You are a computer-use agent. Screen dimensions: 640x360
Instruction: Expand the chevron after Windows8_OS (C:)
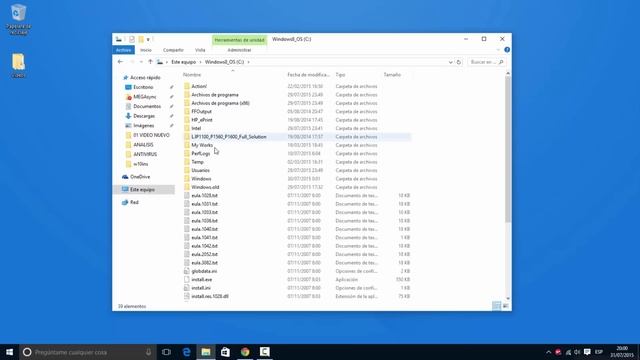pyautogui.click(x=248, y=62)
